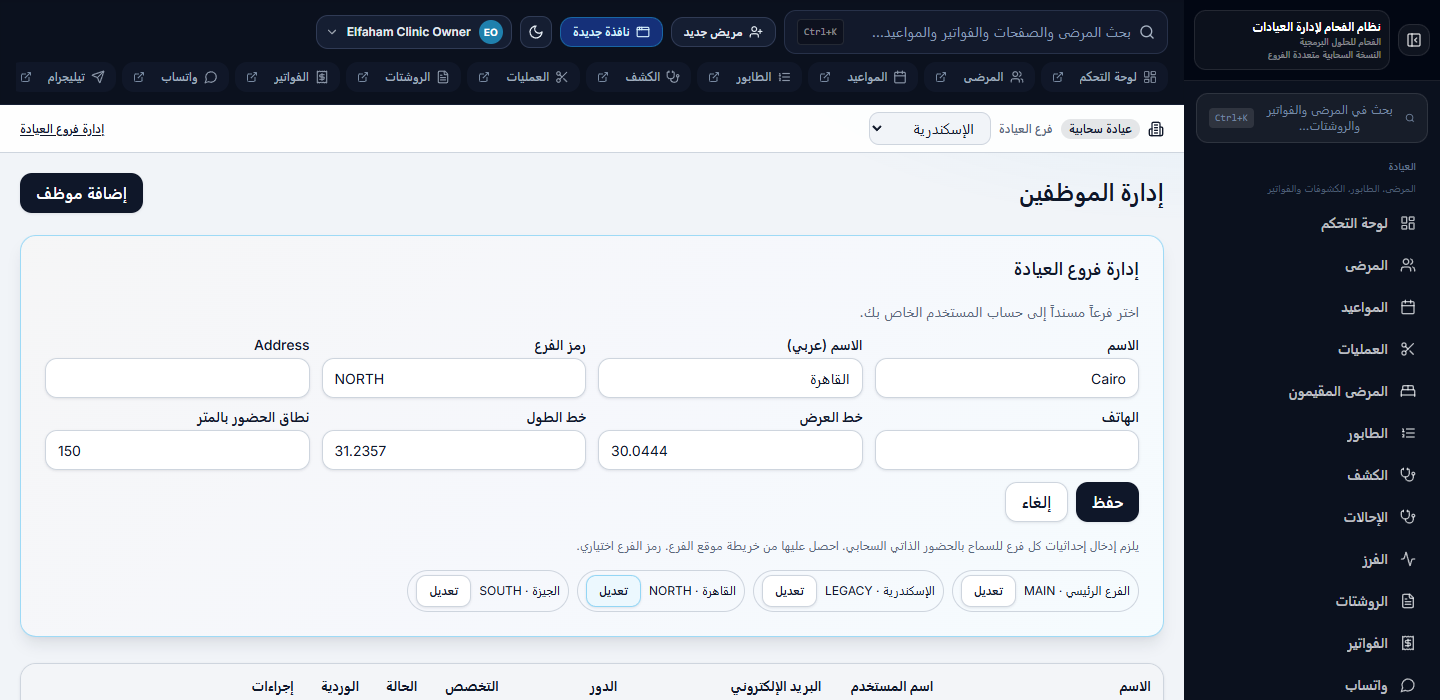Screen dimensions: 1440x700
Task: Open الكشف in new window icon
Action: point(603,77)
